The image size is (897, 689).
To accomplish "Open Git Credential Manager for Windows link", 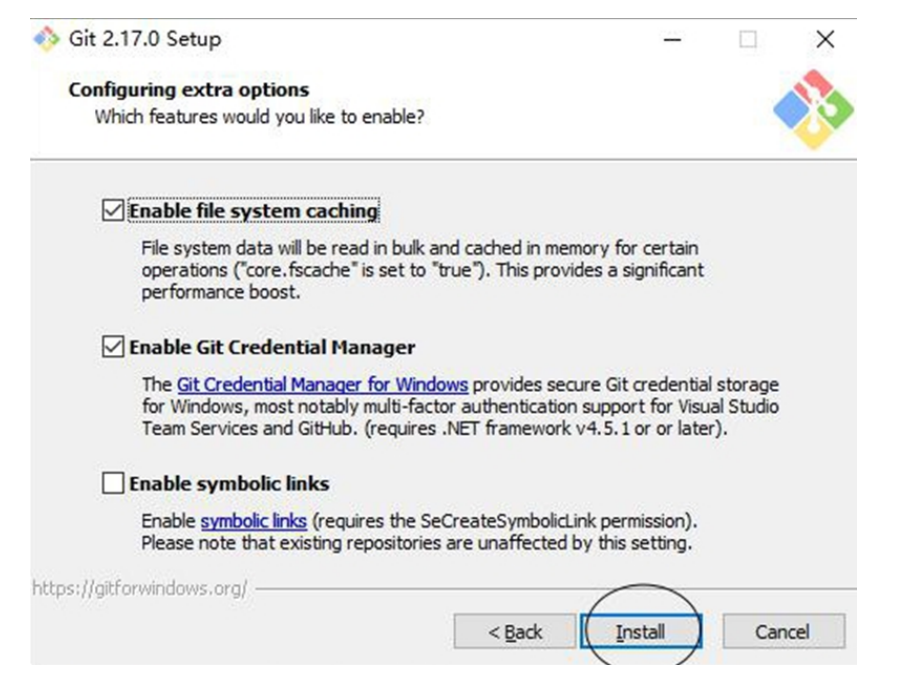I will click(322, 385).
